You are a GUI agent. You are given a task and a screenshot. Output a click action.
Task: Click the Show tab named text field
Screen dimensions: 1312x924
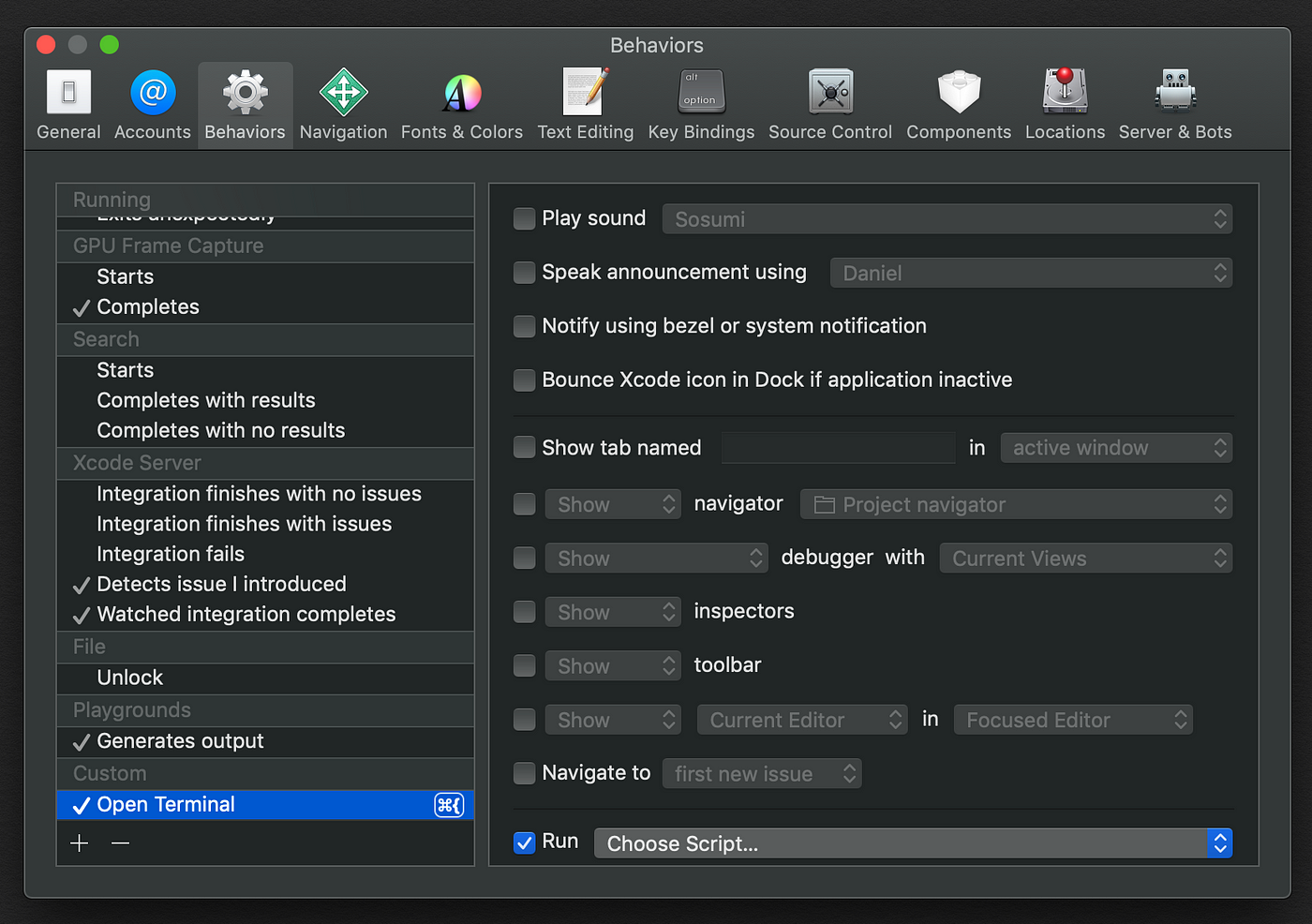[x=839, y=448]
